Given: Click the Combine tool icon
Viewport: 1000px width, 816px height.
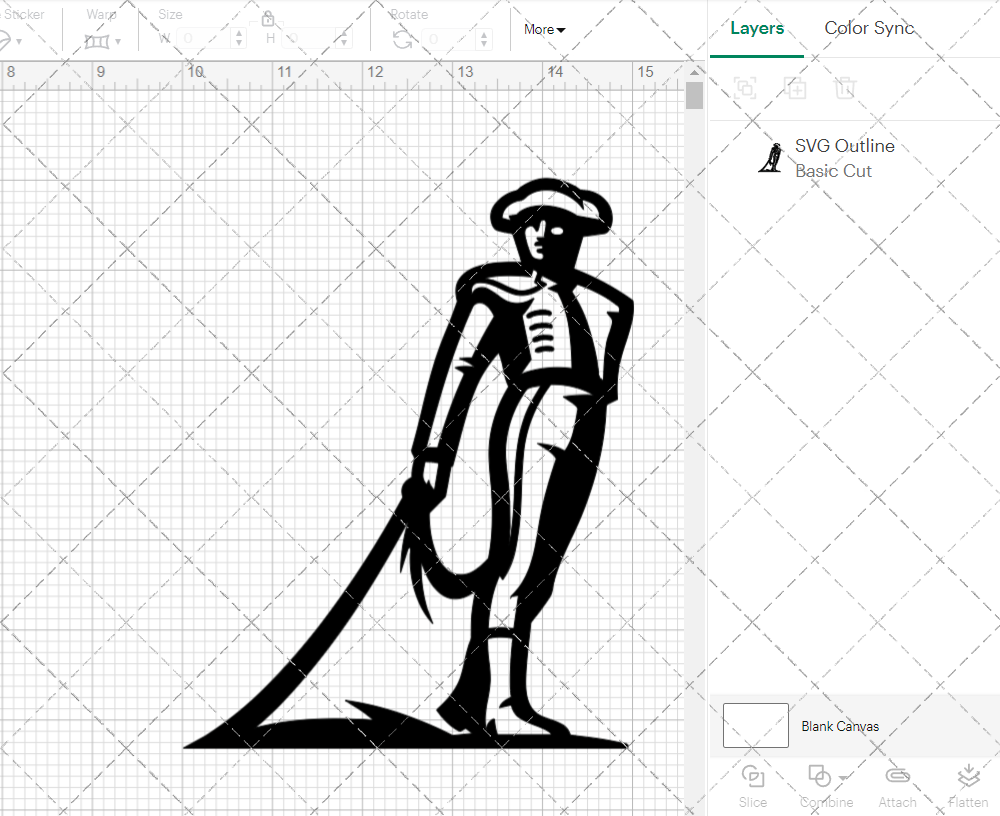Looking at the screenshot, I should coord(819,776).
